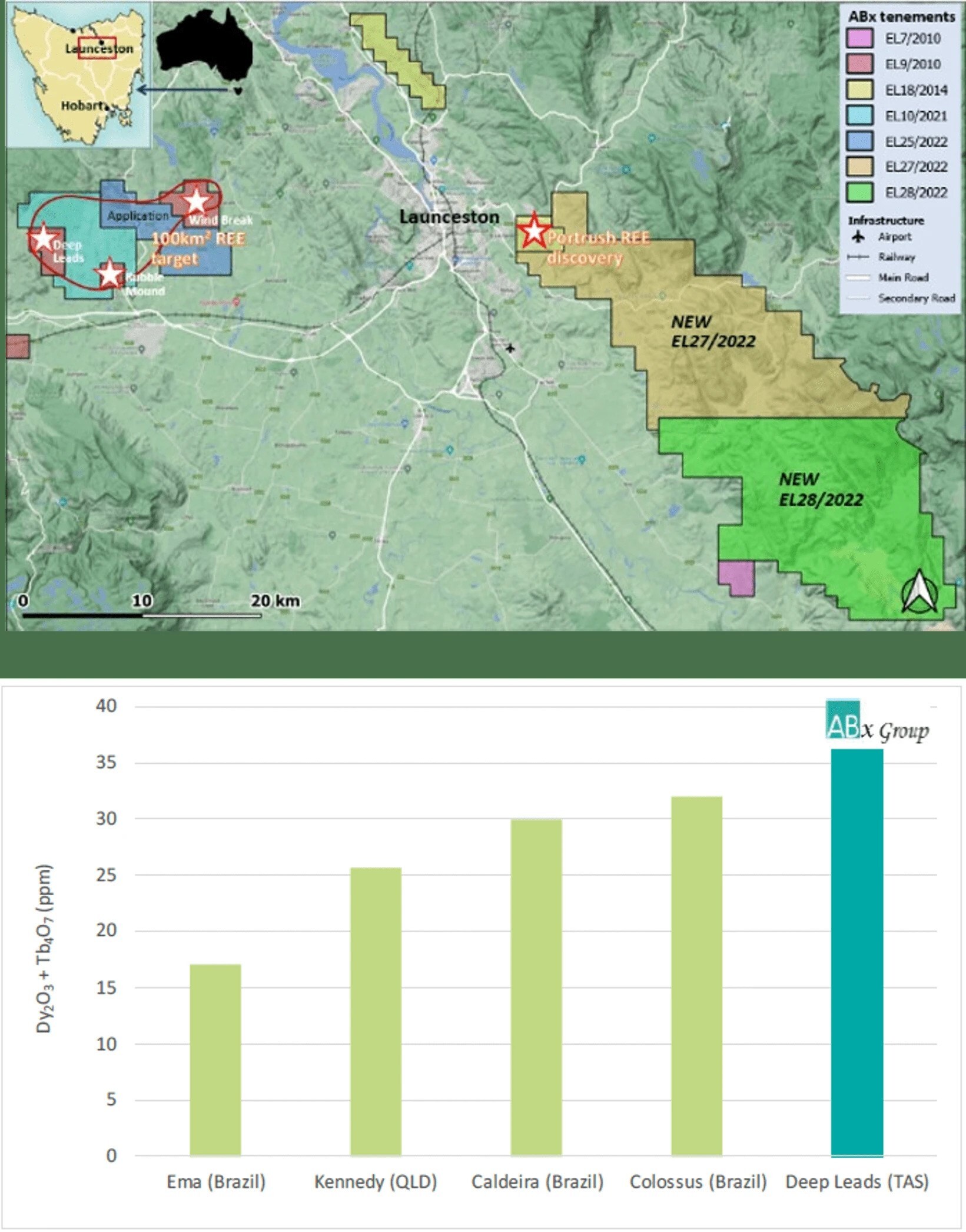Click the Deep Leads star marker
The image size is (966, 1232).
(43, 239)
